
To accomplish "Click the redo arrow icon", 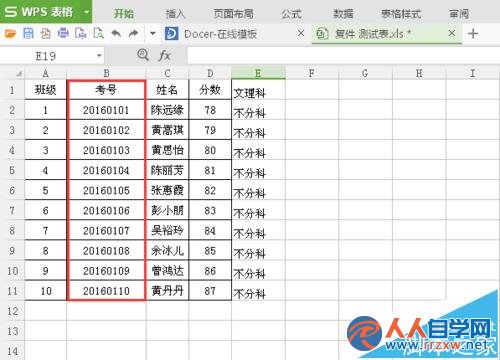I will click(134, 33).
